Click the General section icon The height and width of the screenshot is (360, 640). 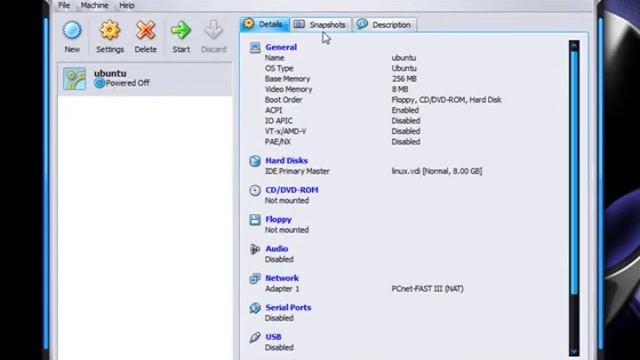click(x=255, y=48)
